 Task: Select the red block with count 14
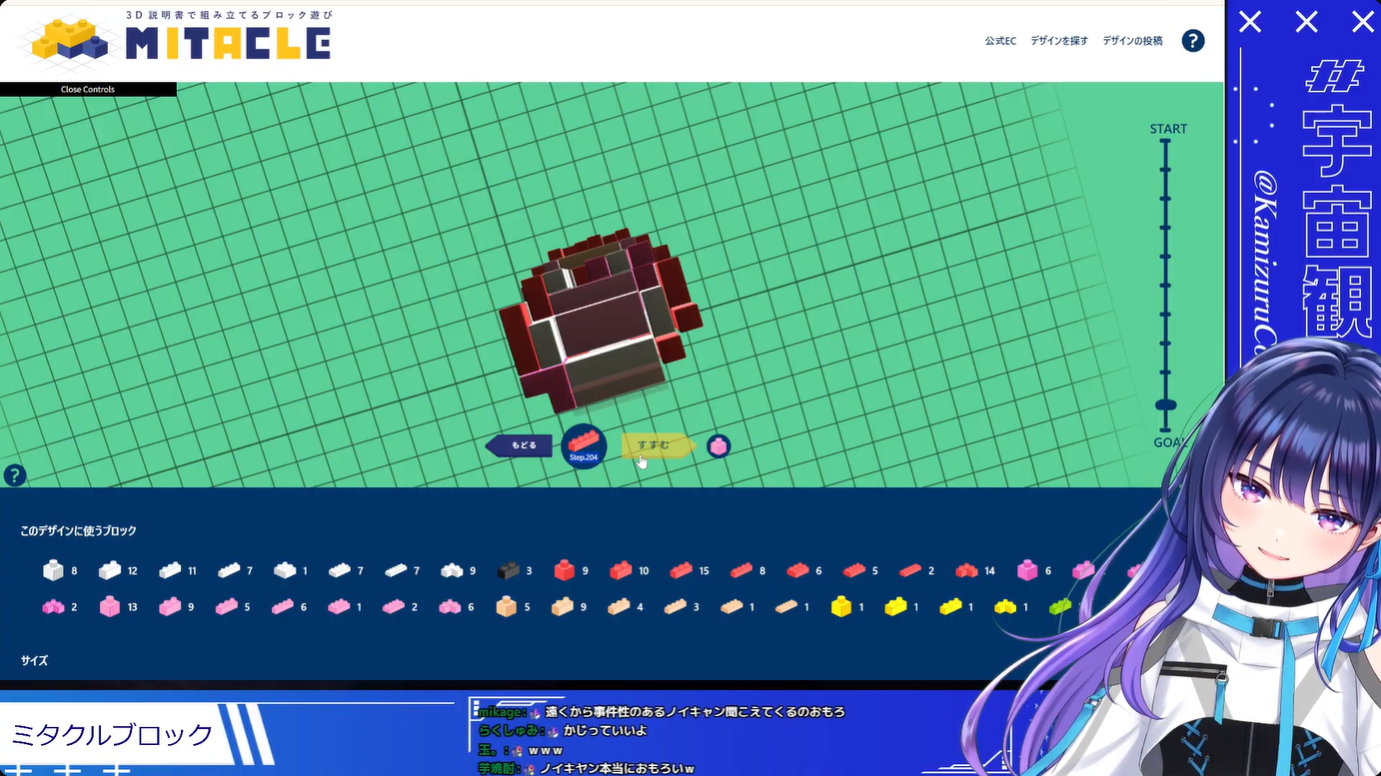pos(966,570)
